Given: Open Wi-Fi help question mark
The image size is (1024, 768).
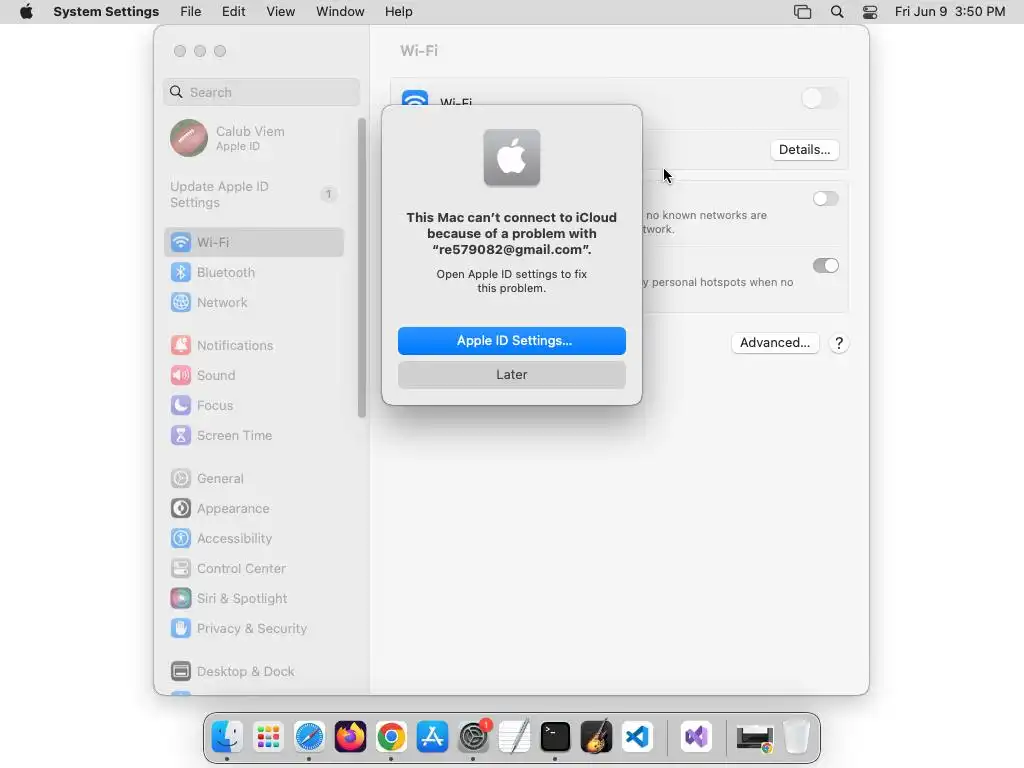Looking at the screenshot, I should 839,343.
